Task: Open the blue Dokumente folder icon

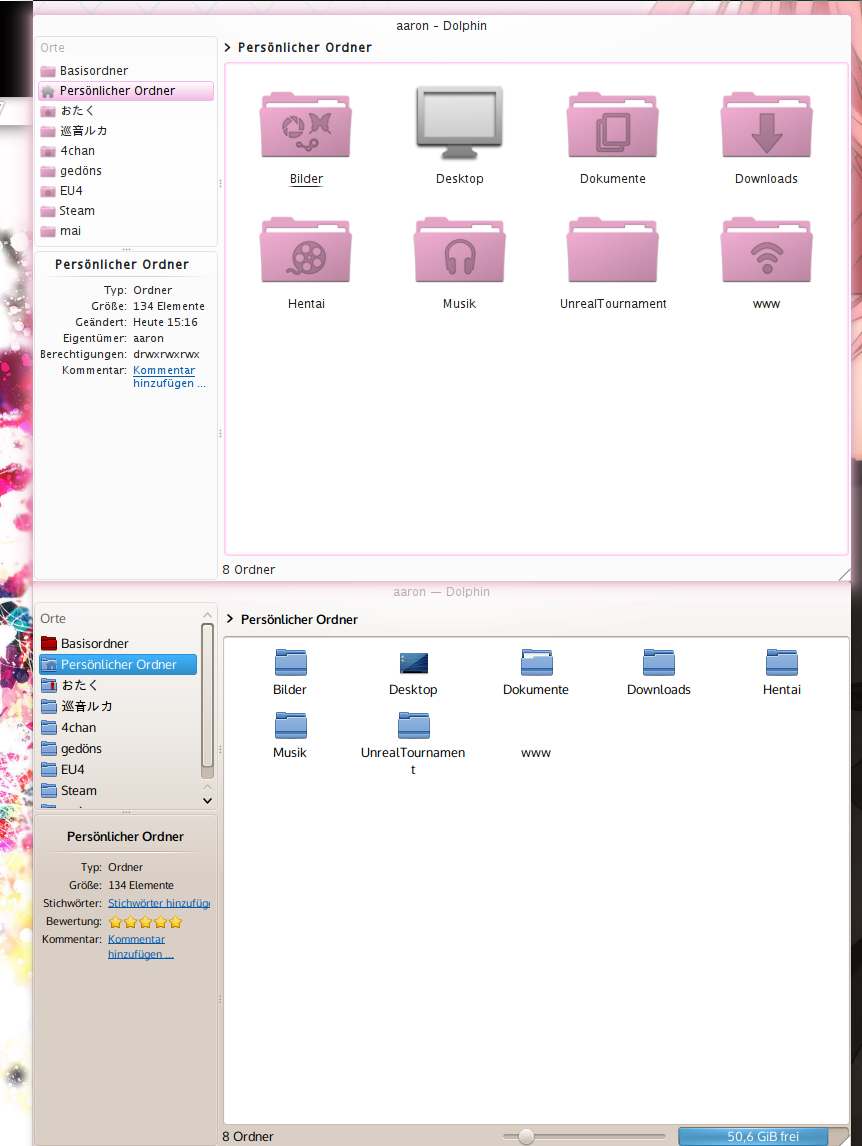Action: [x=536, y=662]
